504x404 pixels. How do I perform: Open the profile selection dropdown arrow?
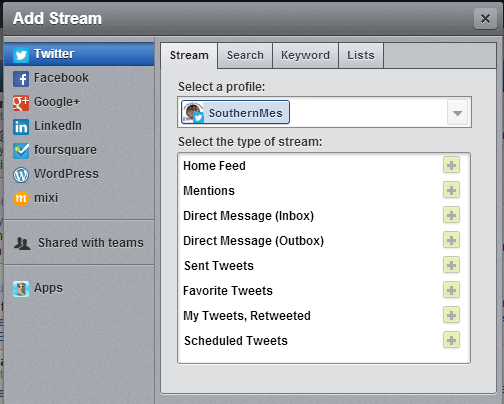457,113
